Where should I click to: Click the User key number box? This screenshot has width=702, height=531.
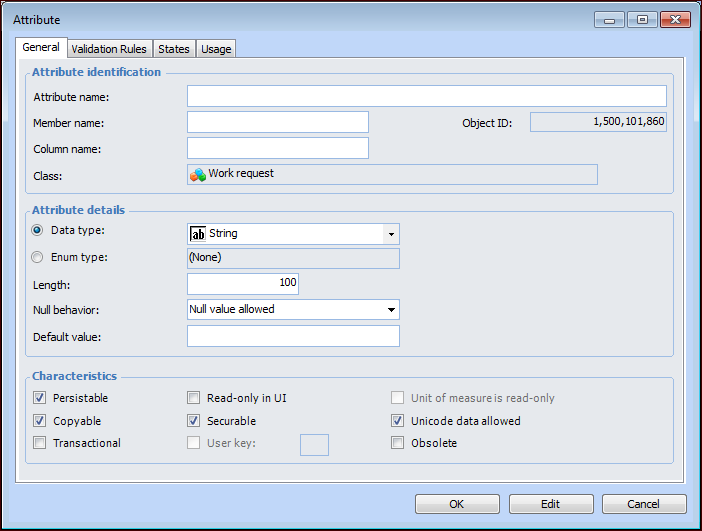pyautogui.click(x=314, y=445)
